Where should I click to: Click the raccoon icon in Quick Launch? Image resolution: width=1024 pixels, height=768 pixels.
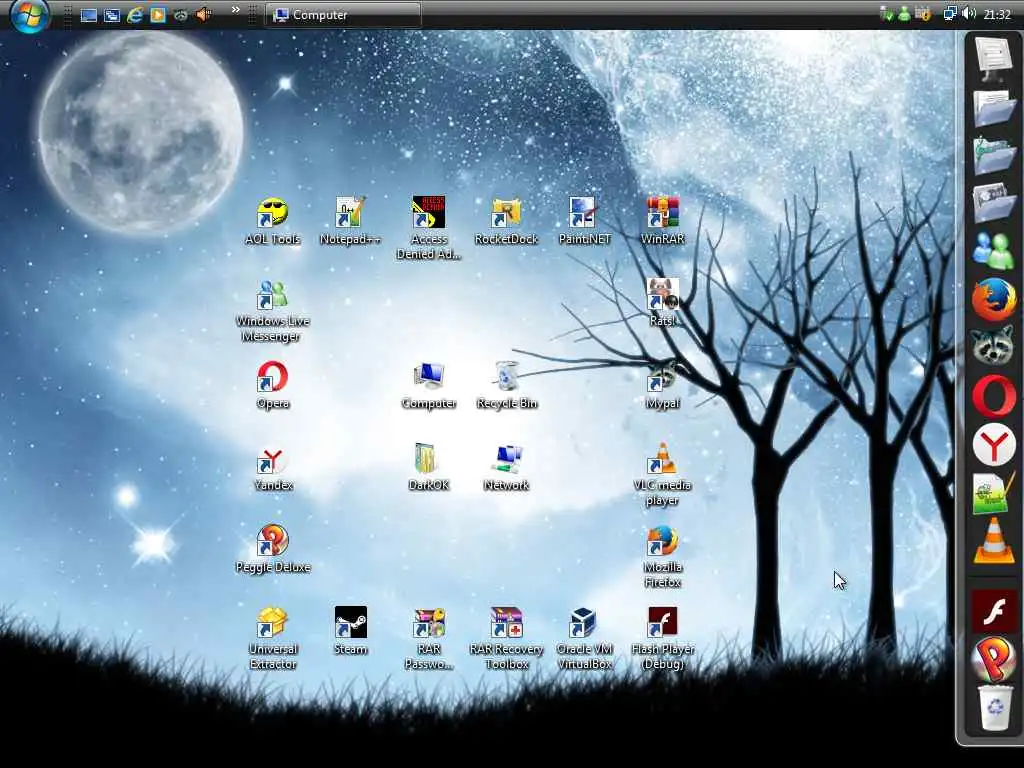180,14
